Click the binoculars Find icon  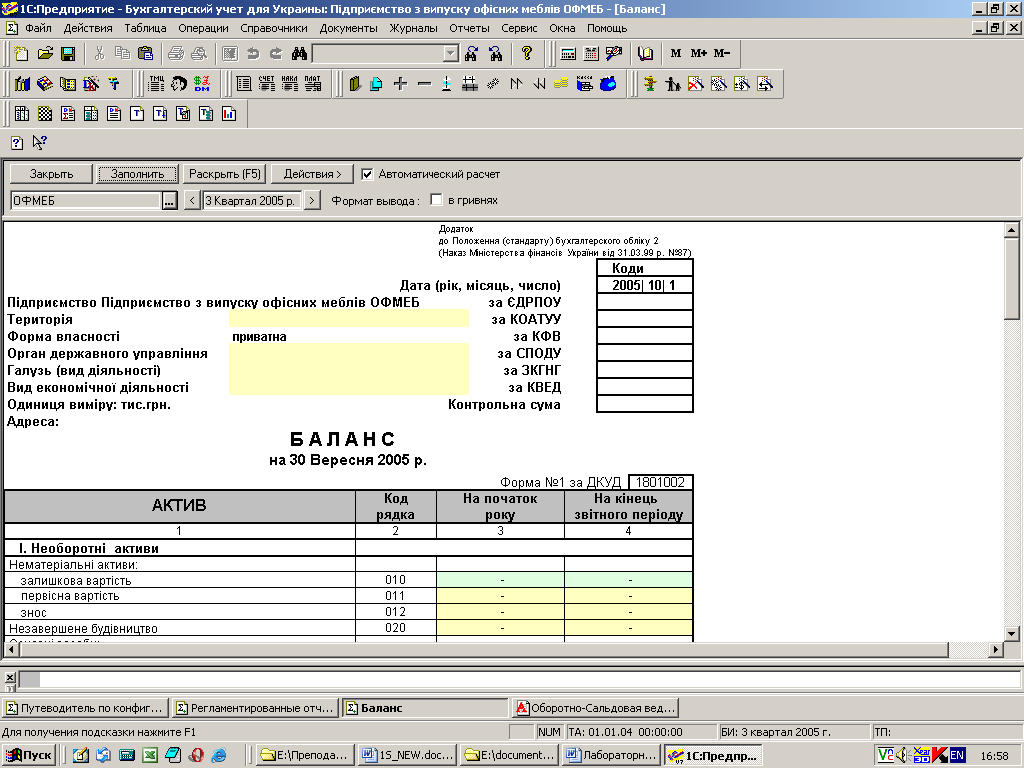(x=299, y=54)
